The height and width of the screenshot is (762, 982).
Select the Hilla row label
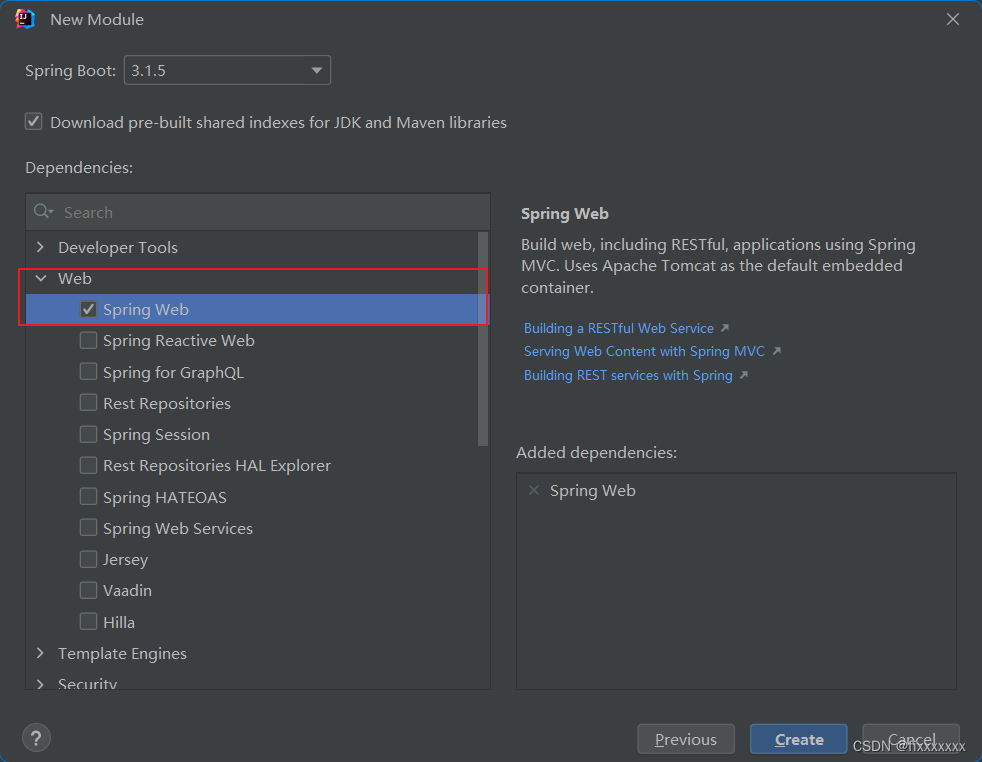(119, 622)
